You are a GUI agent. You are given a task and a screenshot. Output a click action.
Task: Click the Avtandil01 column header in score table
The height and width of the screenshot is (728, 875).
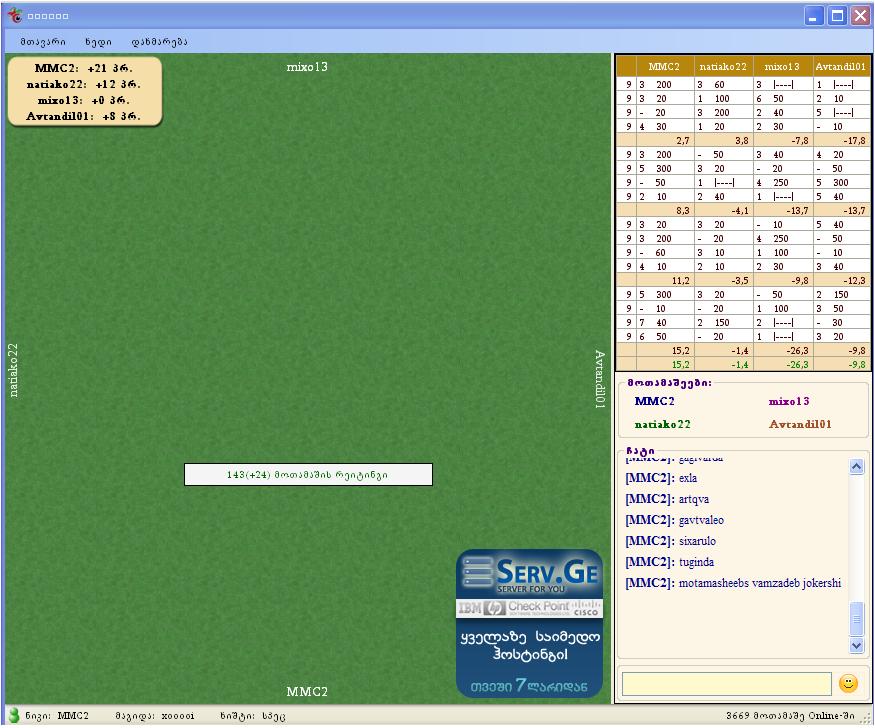[x=840, y=66]
